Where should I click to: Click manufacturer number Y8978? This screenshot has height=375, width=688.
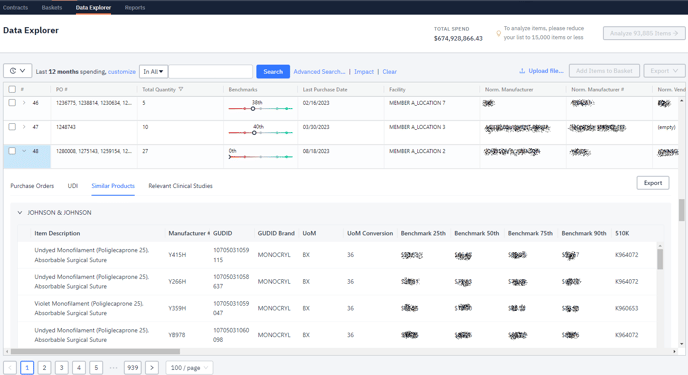coord(177,335)
